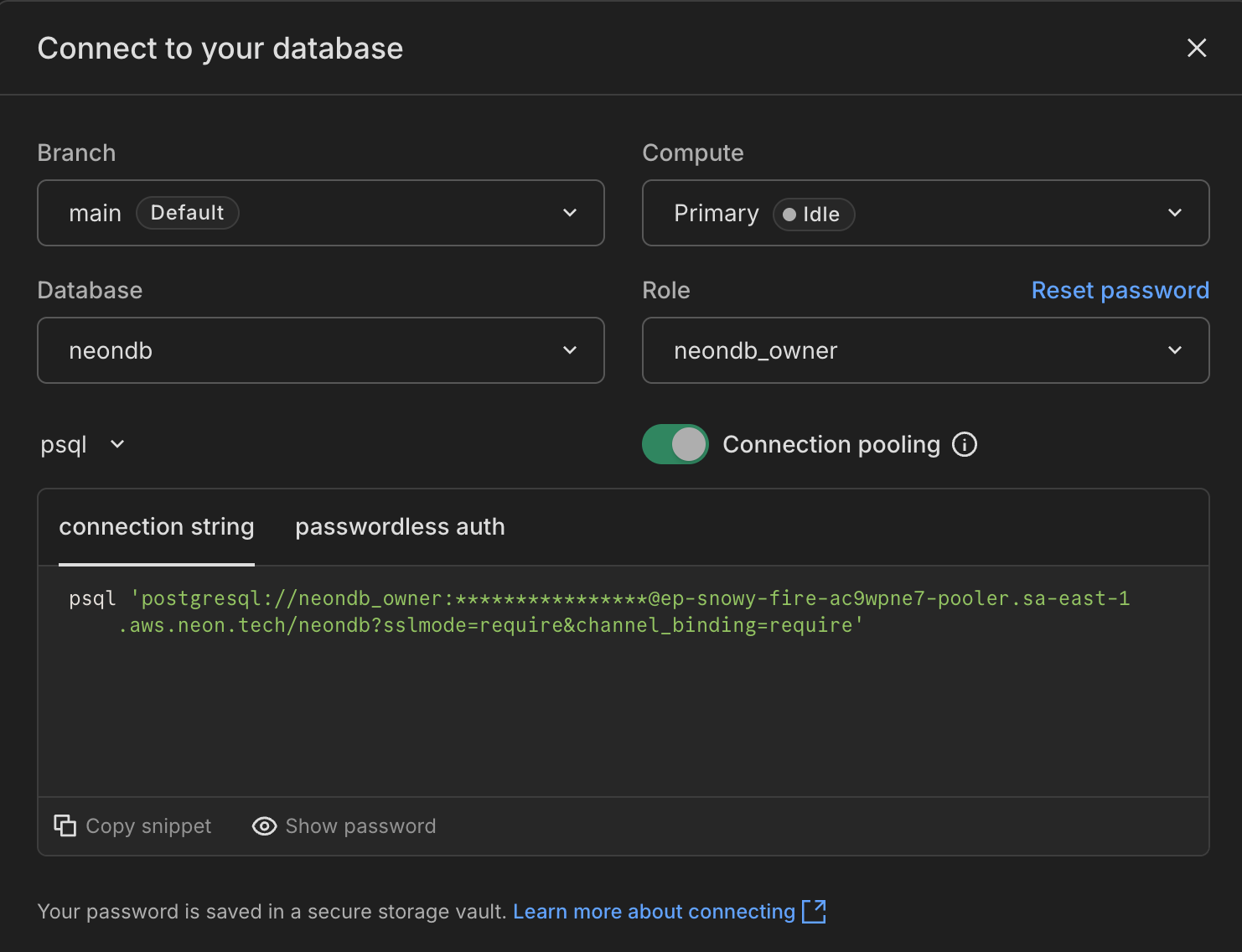Open the psql connection type selector
The image size is (1242, 952).
click(82, 444)
